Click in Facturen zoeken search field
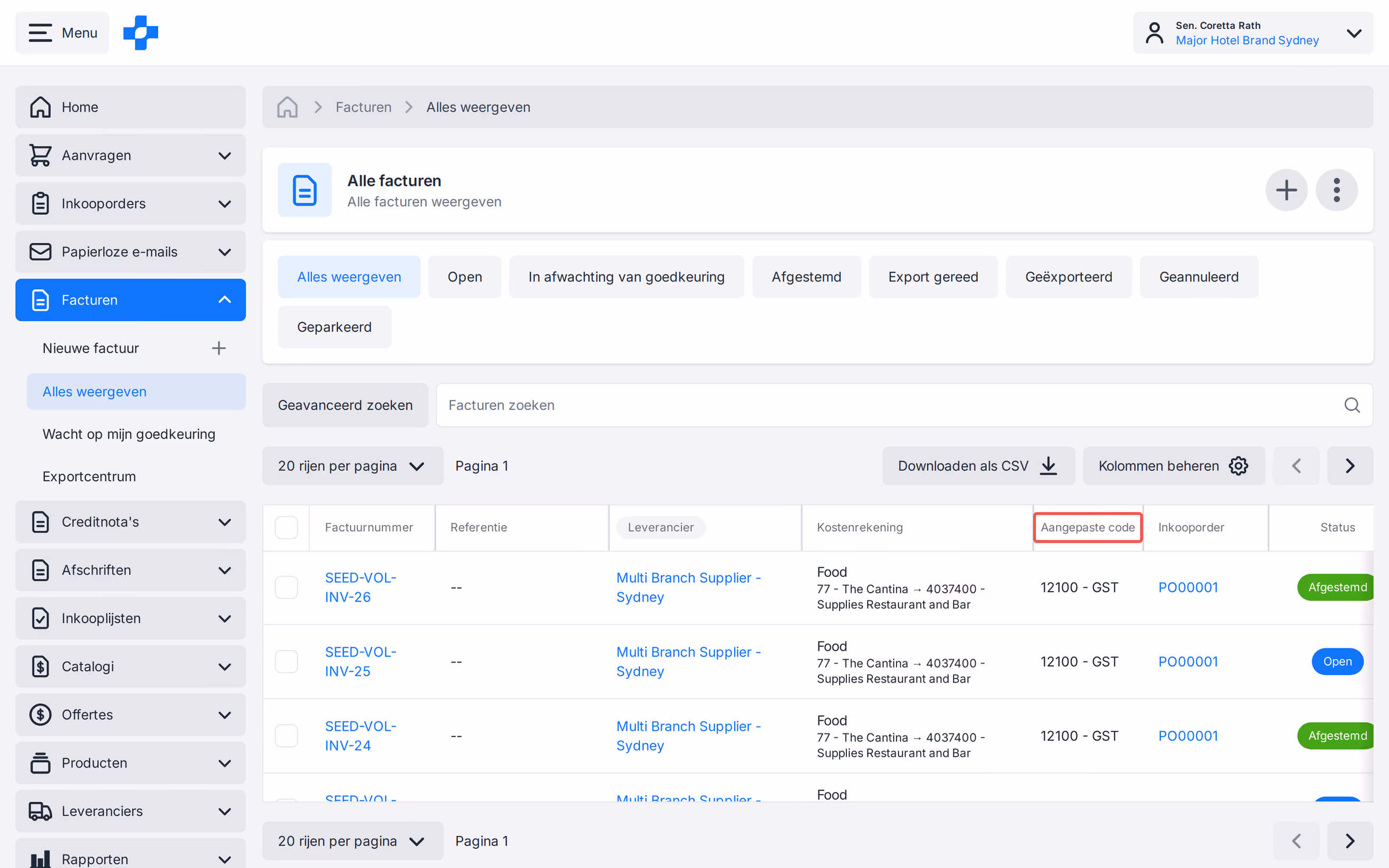Viewport: 1389px width, 868px height. pos(904,405)
